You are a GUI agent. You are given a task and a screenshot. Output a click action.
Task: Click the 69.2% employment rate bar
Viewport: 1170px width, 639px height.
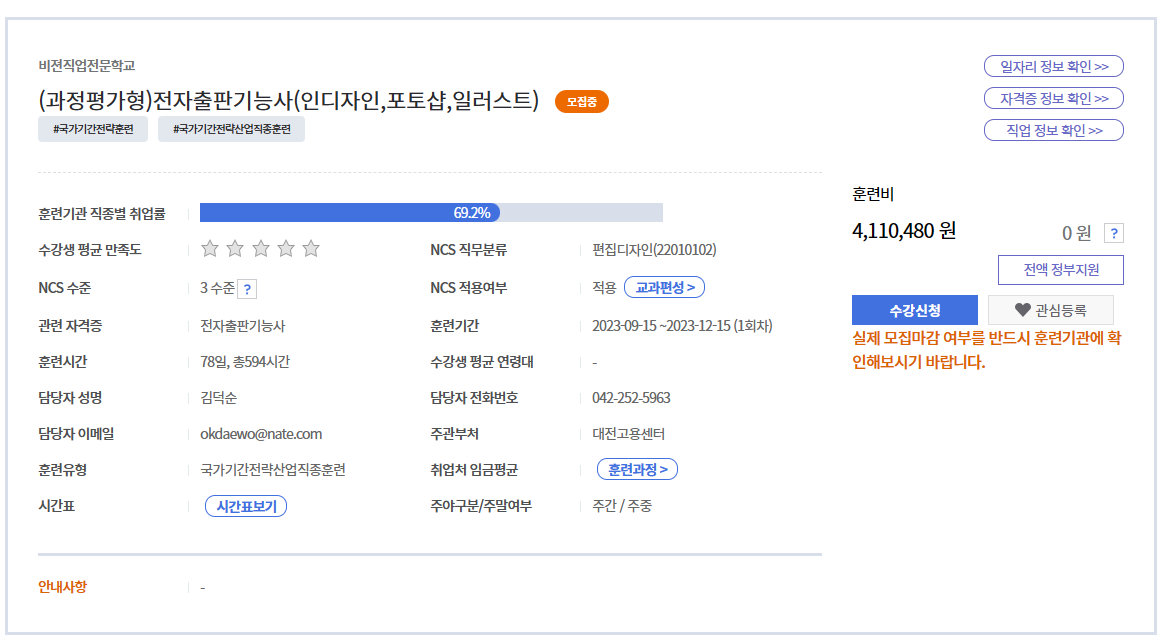(431, 213)
